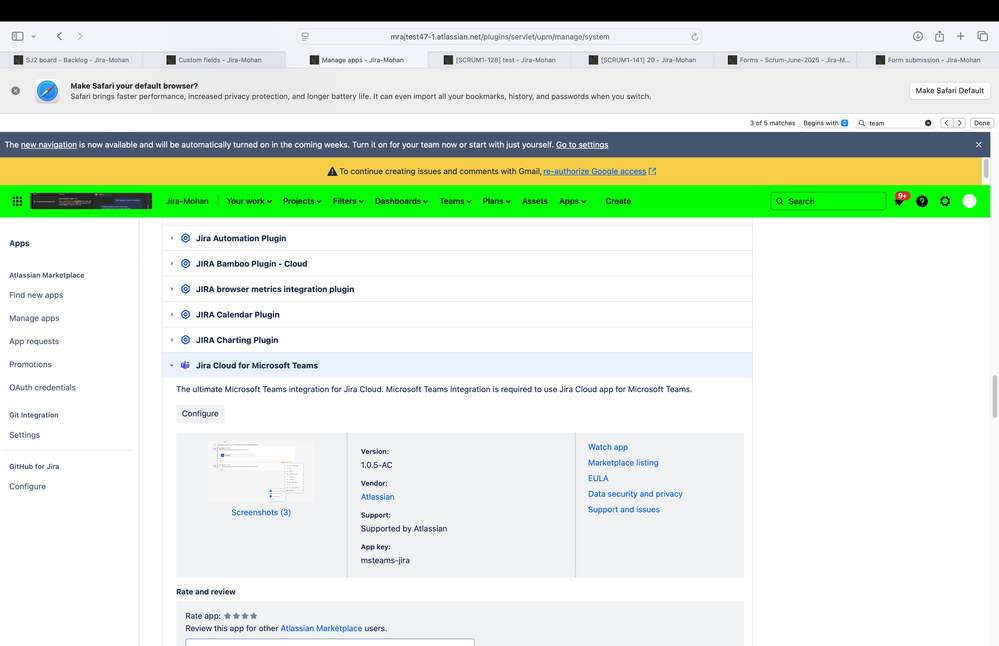Open the Dashboards menu in the navbar
999x646 pixels.
(401, 201)
